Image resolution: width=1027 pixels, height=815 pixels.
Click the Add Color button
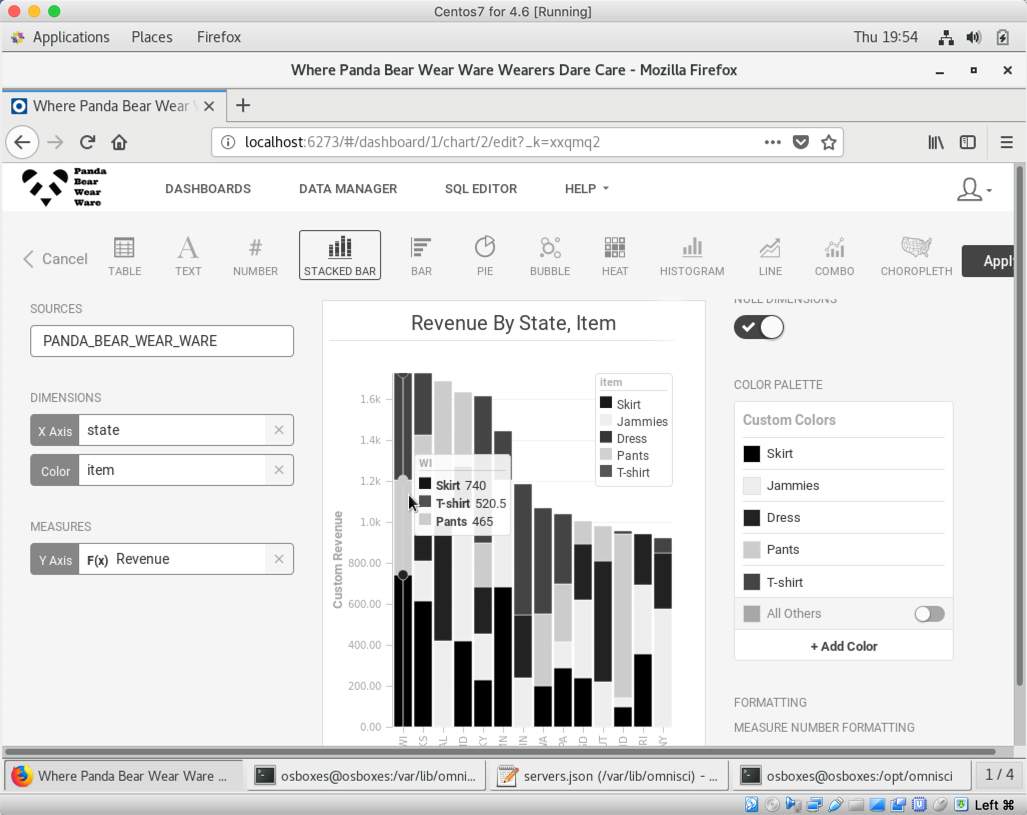(843, 646)
